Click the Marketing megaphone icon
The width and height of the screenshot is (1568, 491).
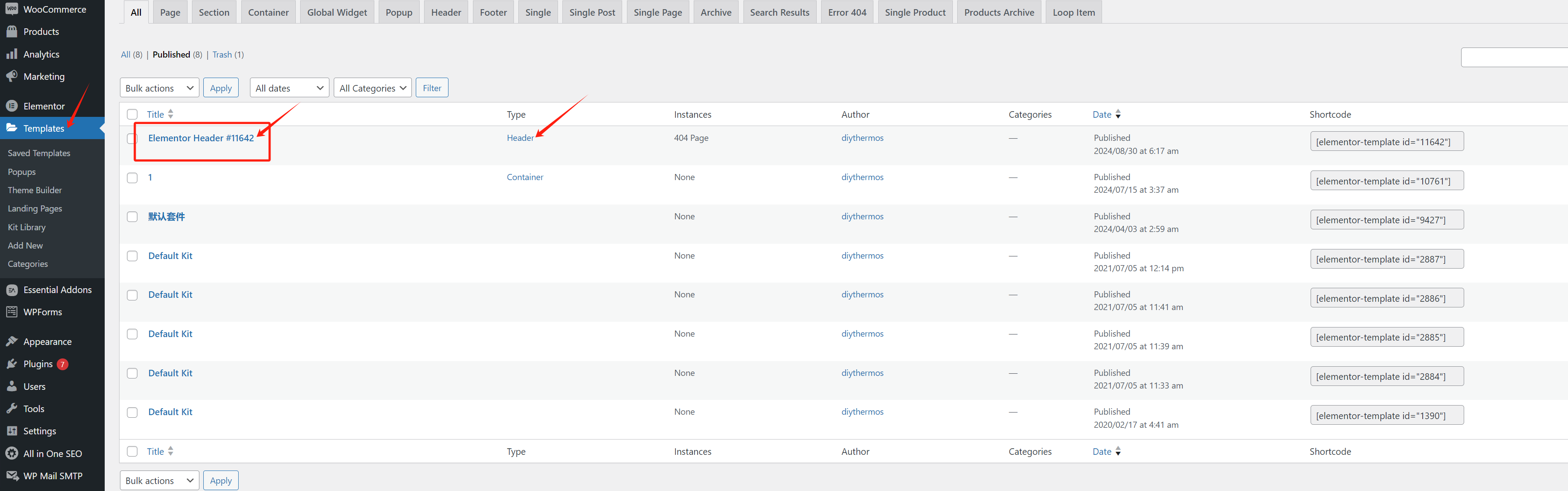12,76
